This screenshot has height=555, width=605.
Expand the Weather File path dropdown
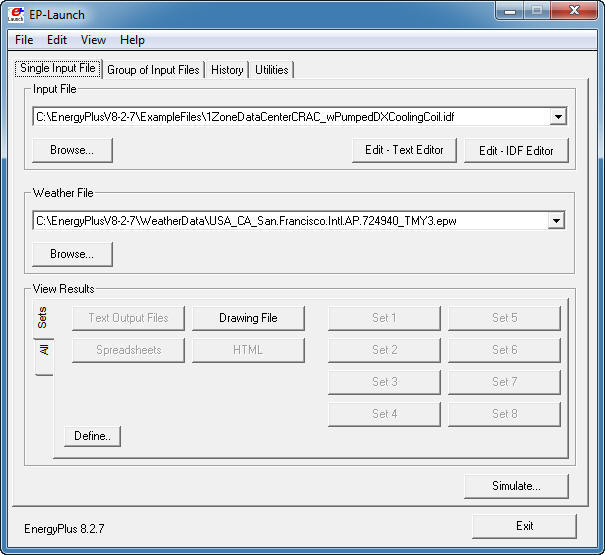pos(556,221)
